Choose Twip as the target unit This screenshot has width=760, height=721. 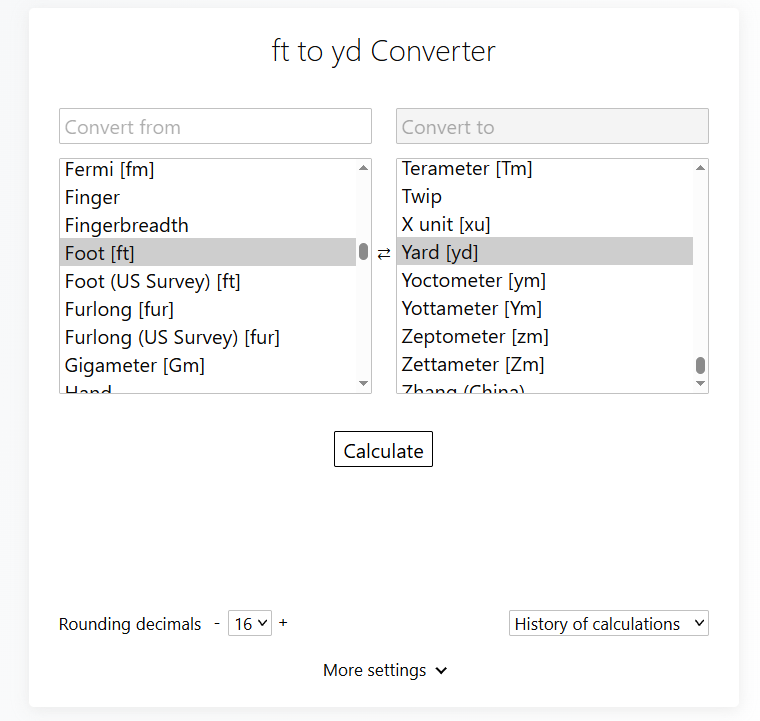[422, 197]
